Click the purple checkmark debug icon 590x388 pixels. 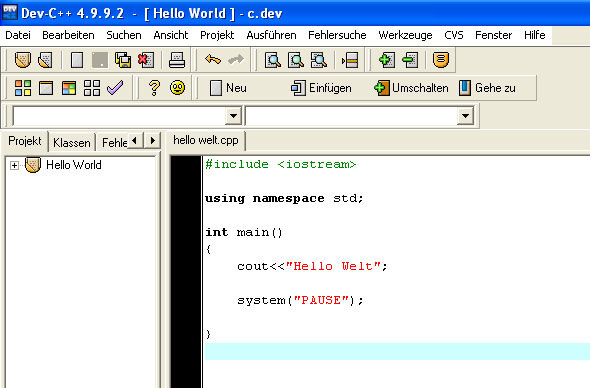point(115,88)
